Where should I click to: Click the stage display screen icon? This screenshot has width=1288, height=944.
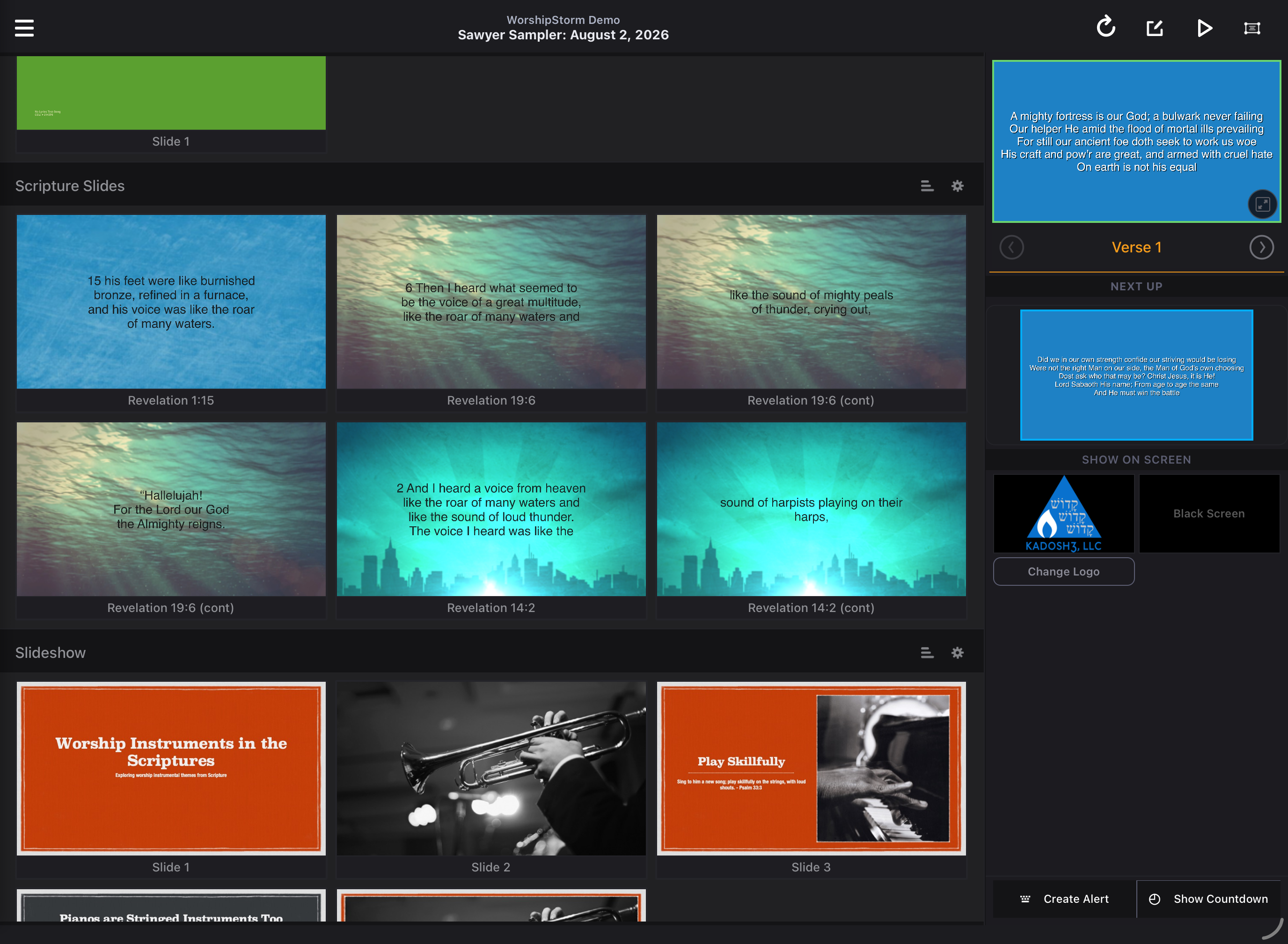coord(1252,28)
